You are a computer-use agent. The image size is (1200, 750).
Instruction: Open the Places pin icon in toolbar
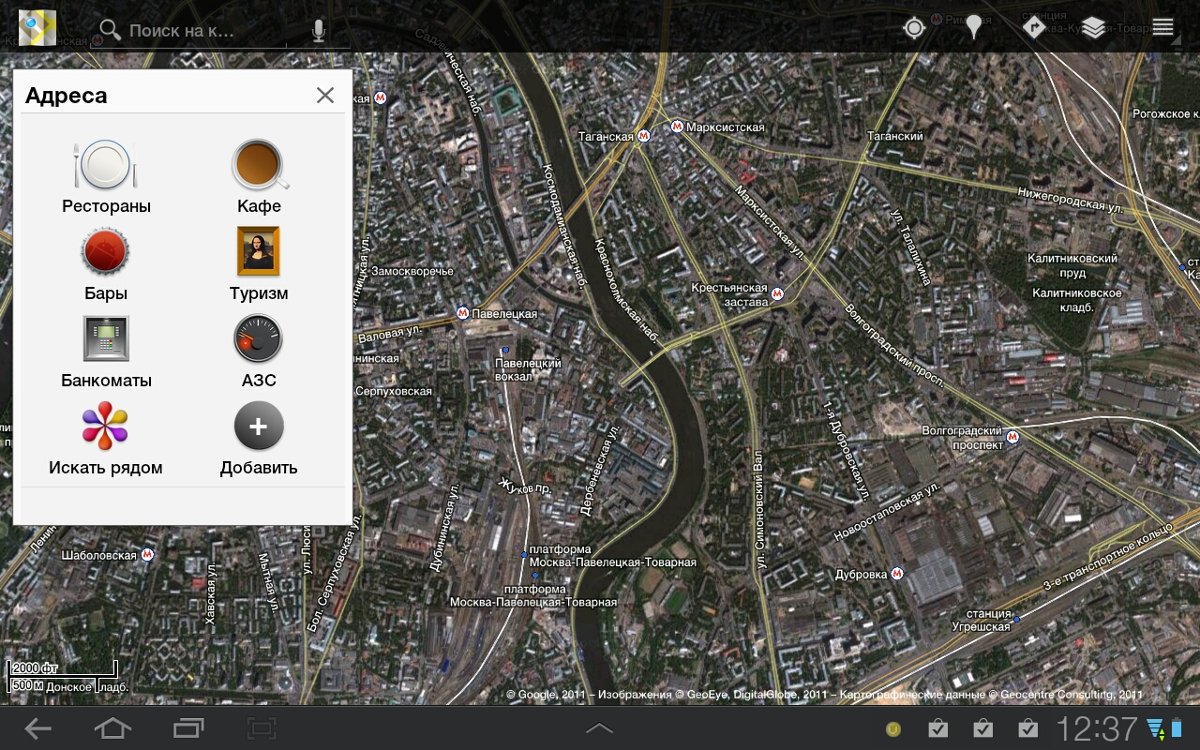point(973,28)
